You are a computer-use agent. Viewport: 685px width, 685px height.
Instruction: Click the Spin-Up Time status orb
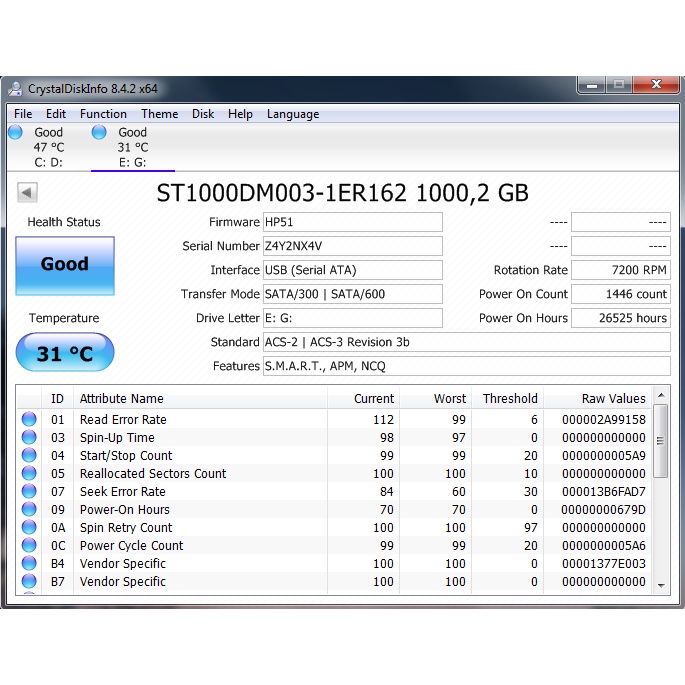[x=29, y=438]
